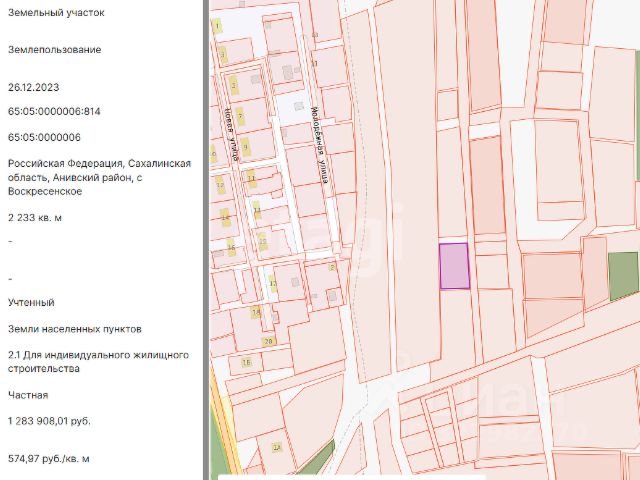This screenshot has width=640, height=480.
Task: Click the 'Молодёжная улица' street label on map
Action: pos(320,145)
